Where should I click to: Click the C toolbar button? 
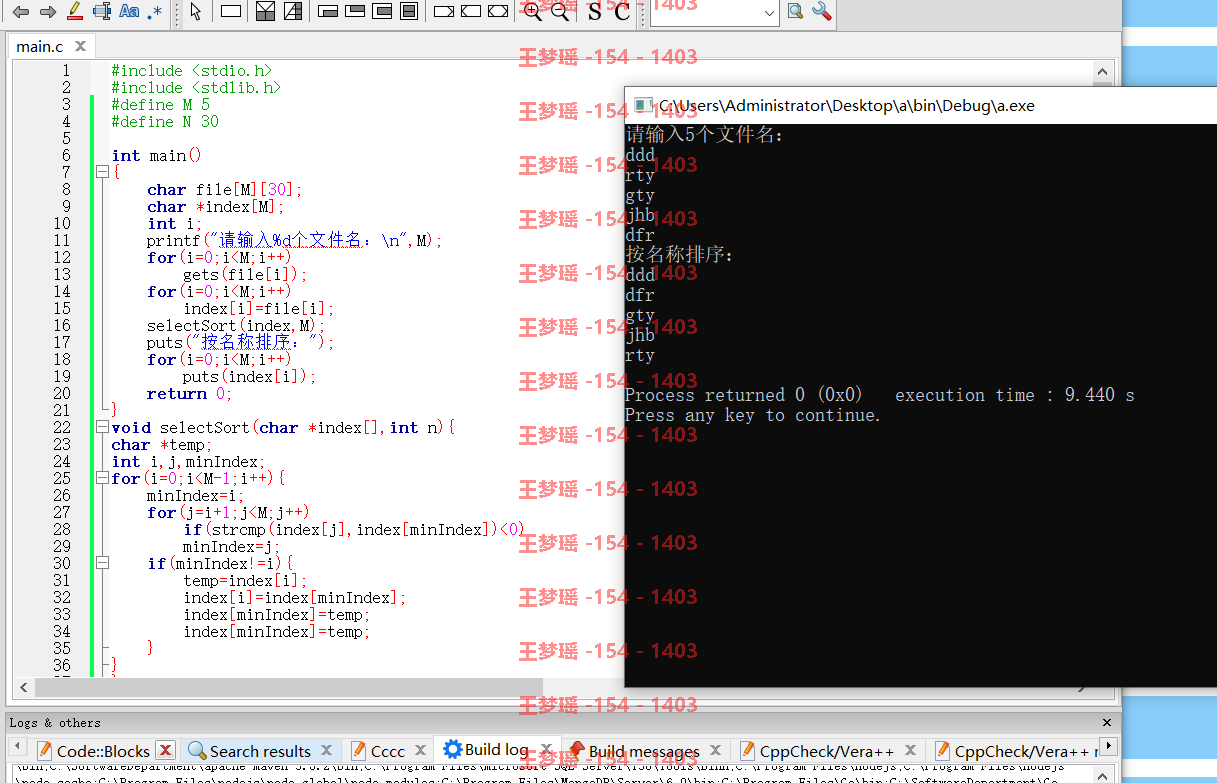[x=622, y=11]
